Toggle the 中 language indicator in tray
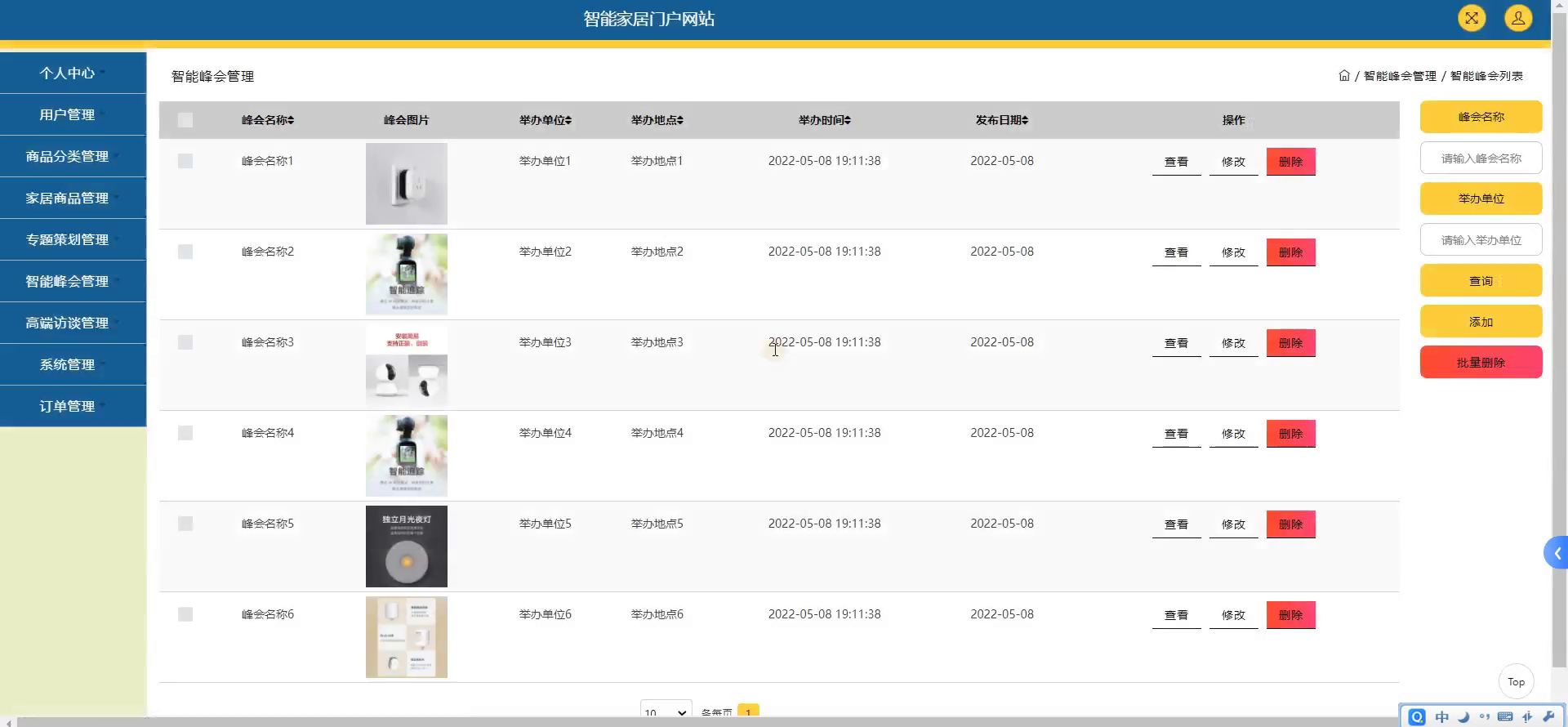Image resolution: width=1568 pixels, height=727 pixels. tap(1442, 716)
